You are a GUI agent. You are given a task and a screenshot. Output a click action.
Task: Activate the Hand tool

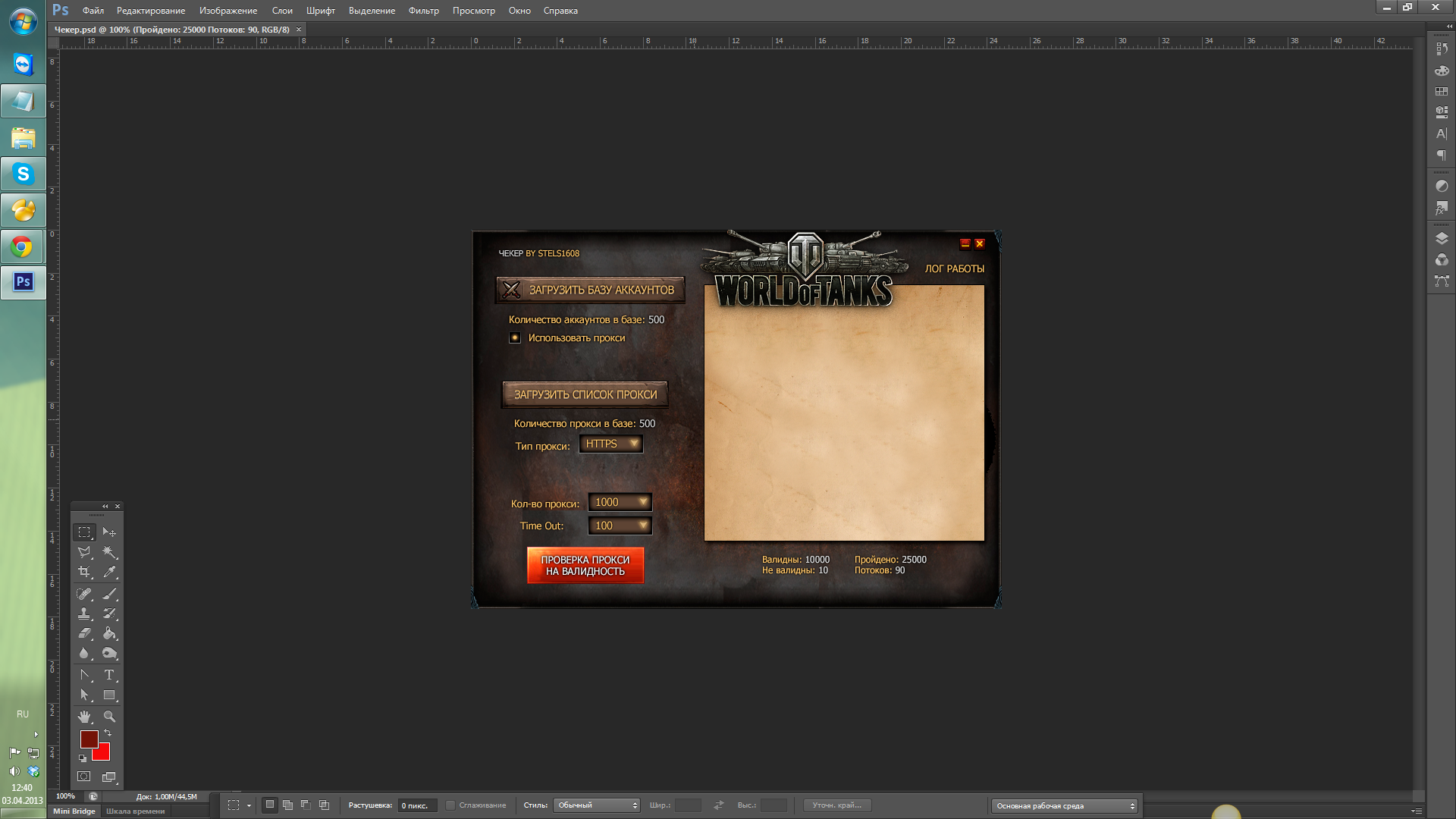[x=84, y=717]
